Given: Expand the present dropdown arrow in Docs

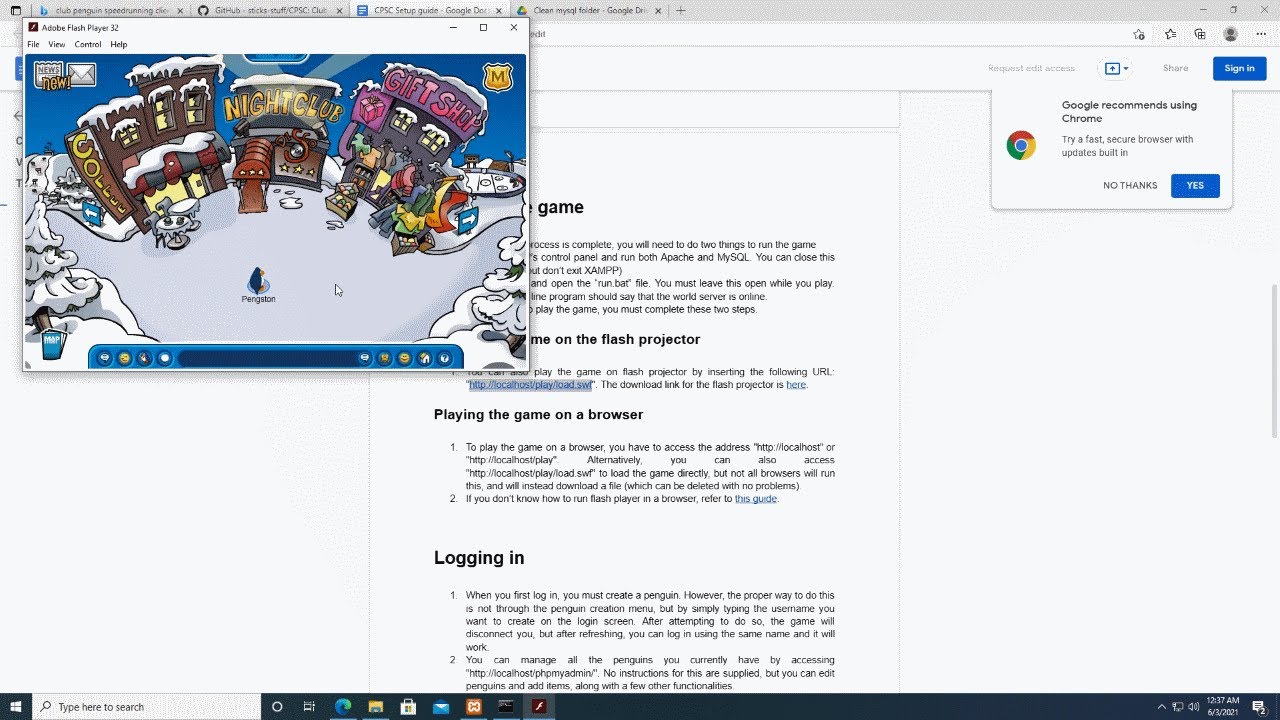Looking at the screenshot, I should pos(1126,68).
